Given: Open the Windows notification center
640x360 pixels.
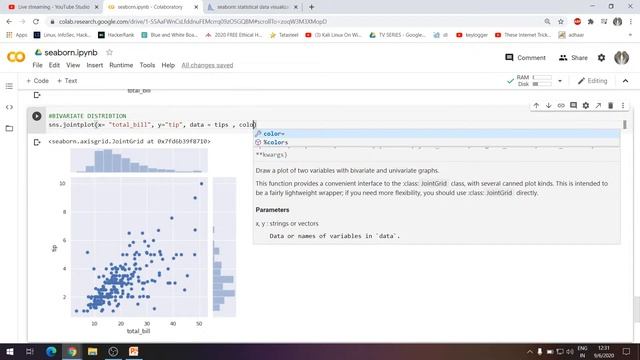Looking at the screenshot, I should point(626,351).
